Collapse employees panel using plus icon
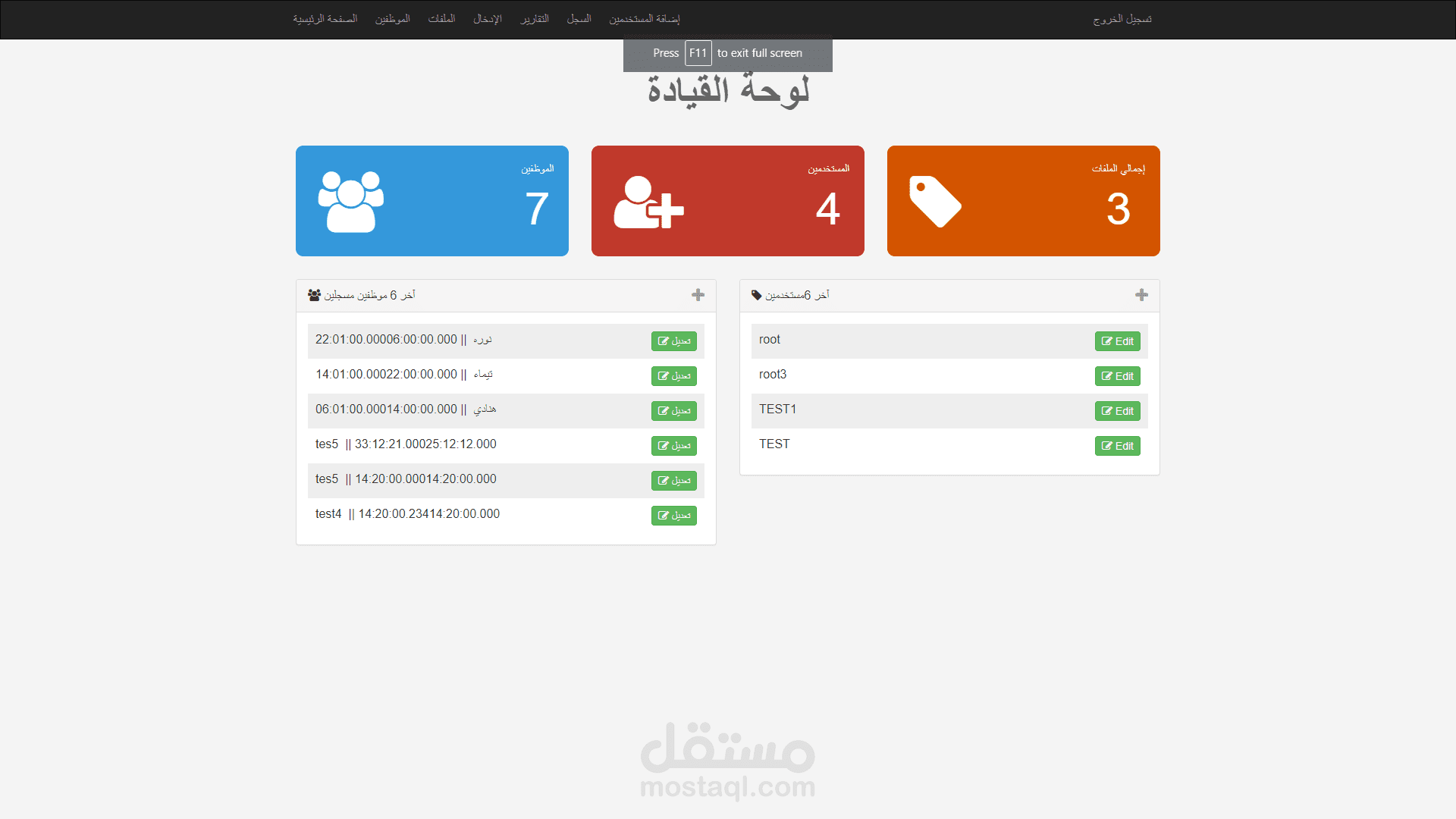 coord(698,295)
